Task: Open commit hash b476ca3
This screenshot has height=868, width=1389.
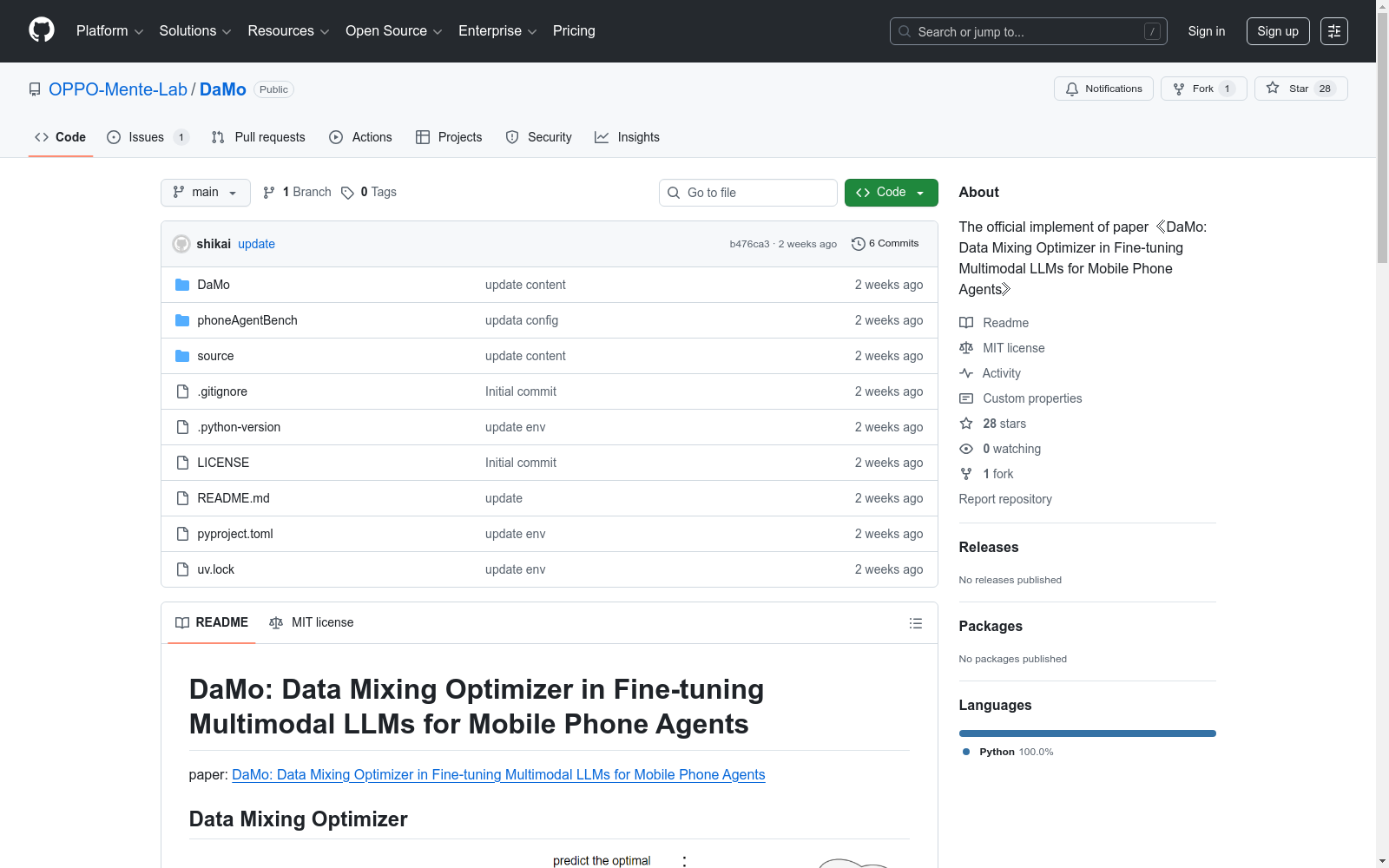Action: tap(749, 244)
